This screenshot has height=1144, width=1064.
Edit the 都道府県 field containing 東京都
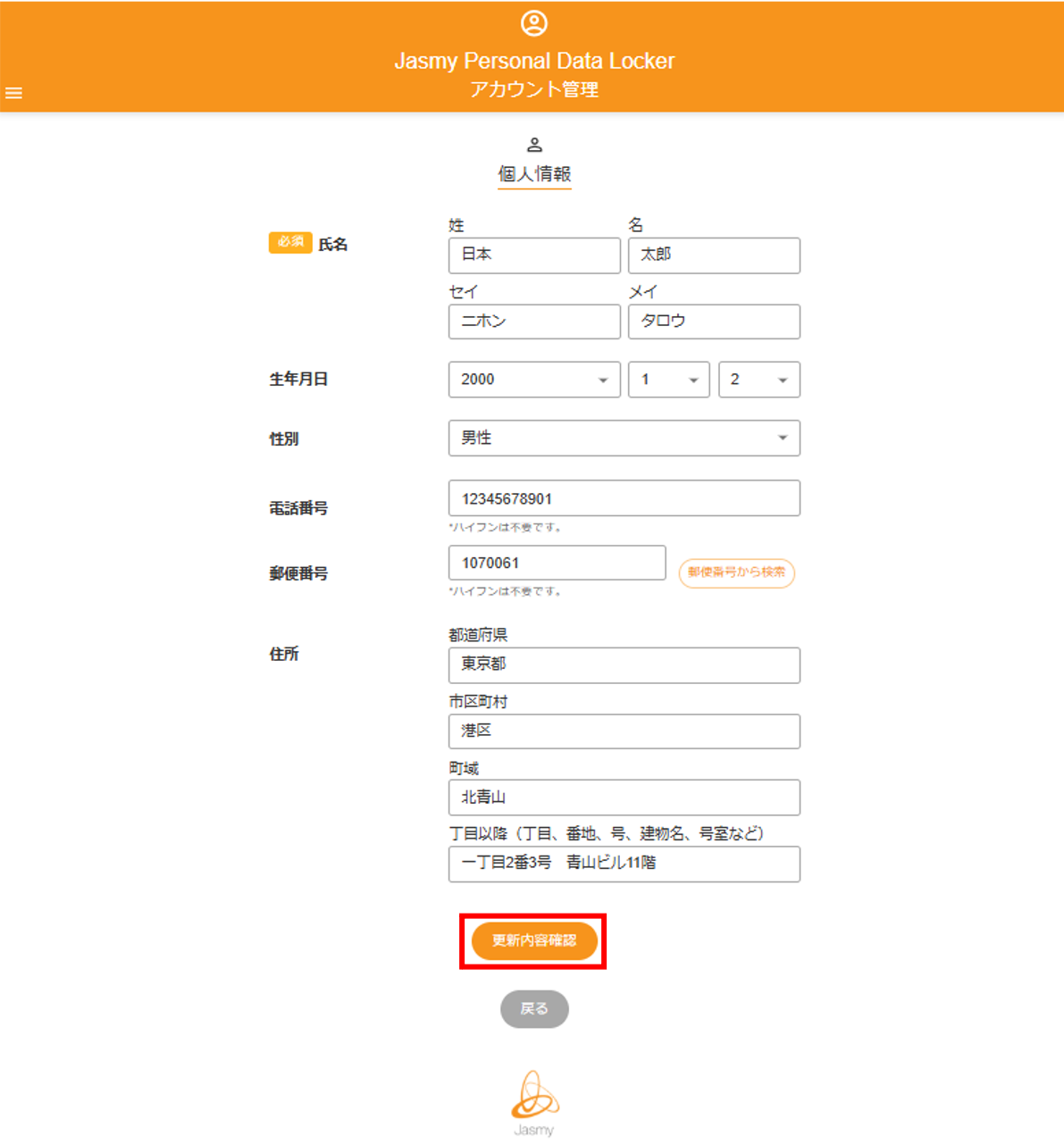624,665
